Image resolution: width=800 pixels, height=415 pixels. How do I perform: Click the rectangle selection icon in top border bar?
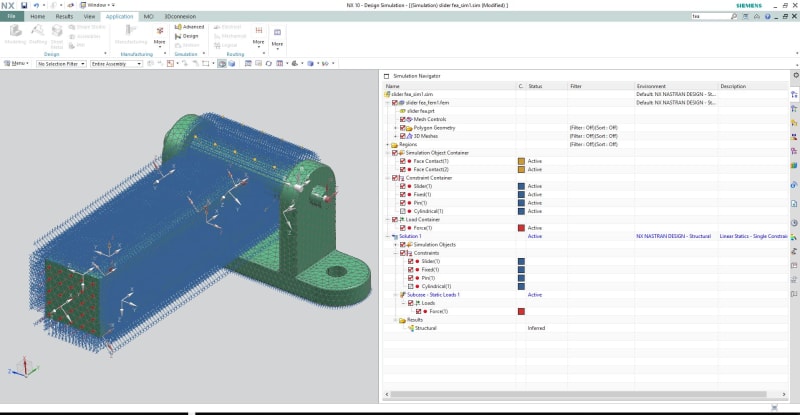point(206,64)
